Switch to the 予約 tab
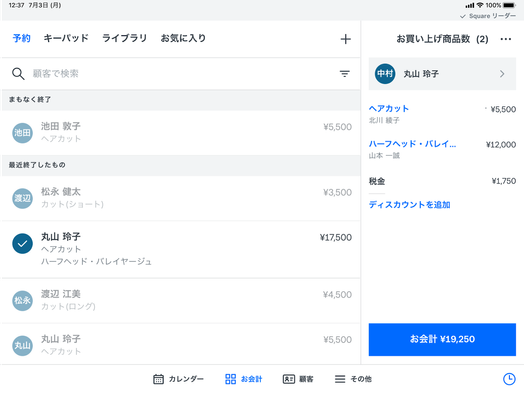The width and height of the screenshot is (524, 393). coord(22,38)
